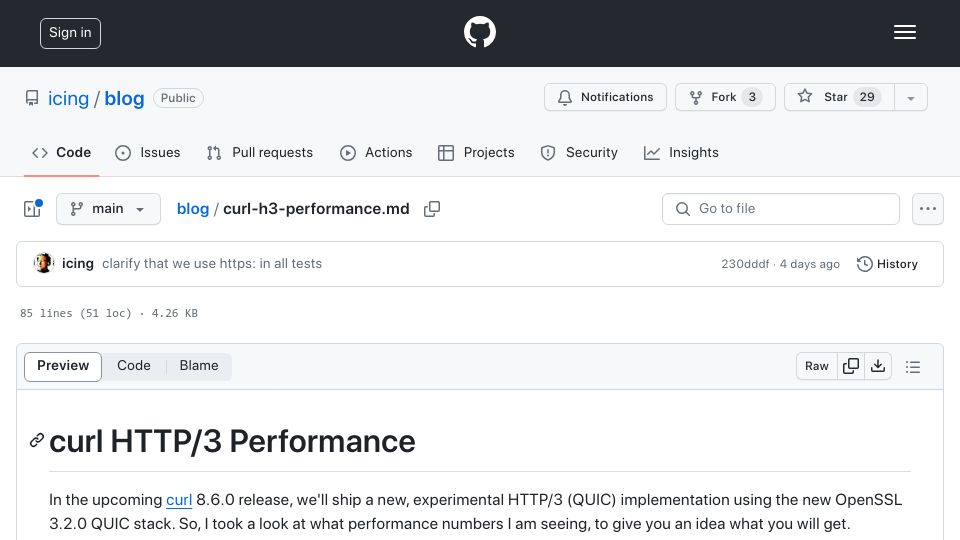Screen dimensions: 960x540
Task: Open the Insights tab
Action: pyautogui.click(x=681, y=152)
